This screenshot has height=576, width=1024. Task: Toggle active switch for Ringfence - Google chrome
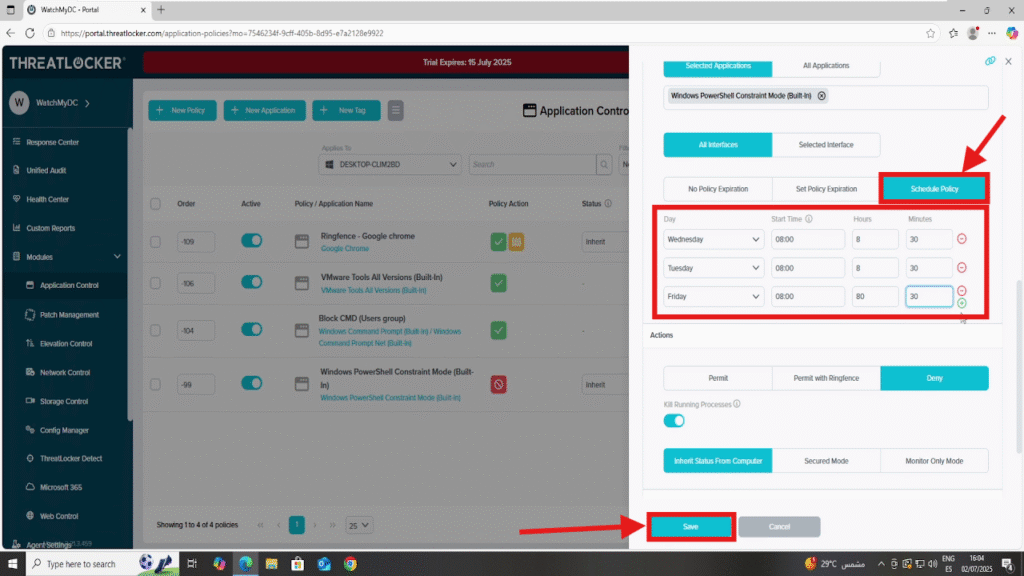(x=251, y=240)
